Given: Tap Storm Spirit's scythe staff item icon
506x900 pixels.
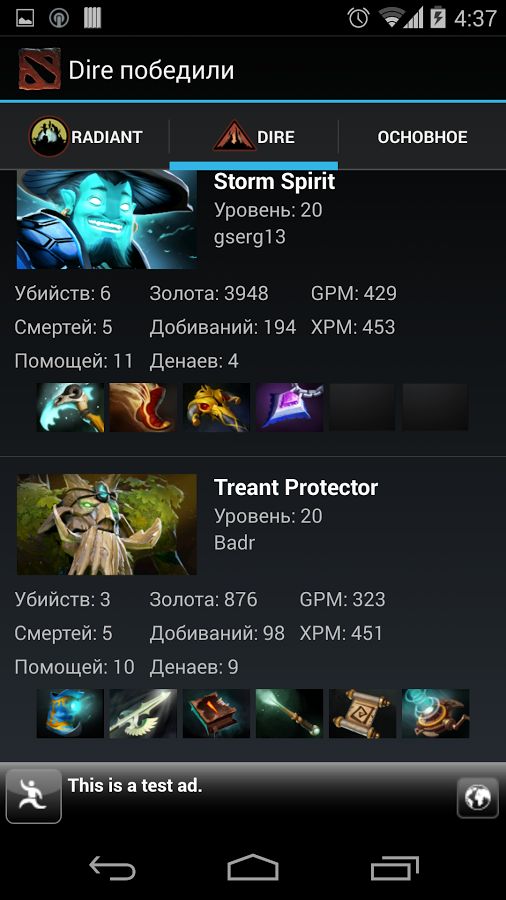Looking at the screenshot, I should tap(71, 407).
